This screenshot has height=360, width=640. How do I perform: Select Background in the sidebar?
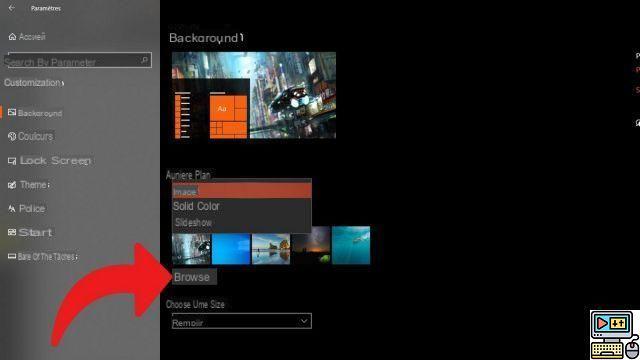click(x=35, y=113)
